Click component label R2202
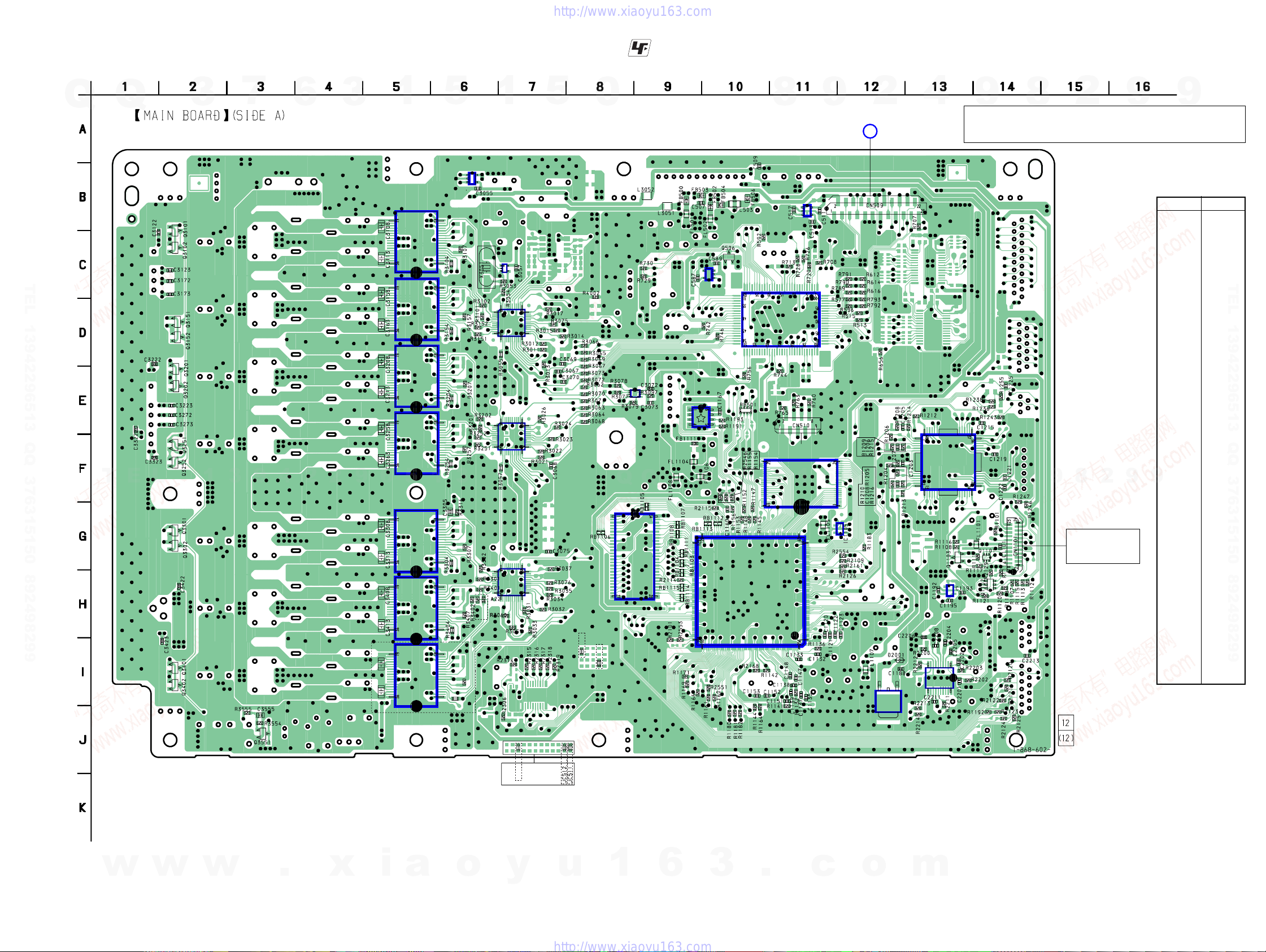 pyautogui.click(x=980, y=680)
